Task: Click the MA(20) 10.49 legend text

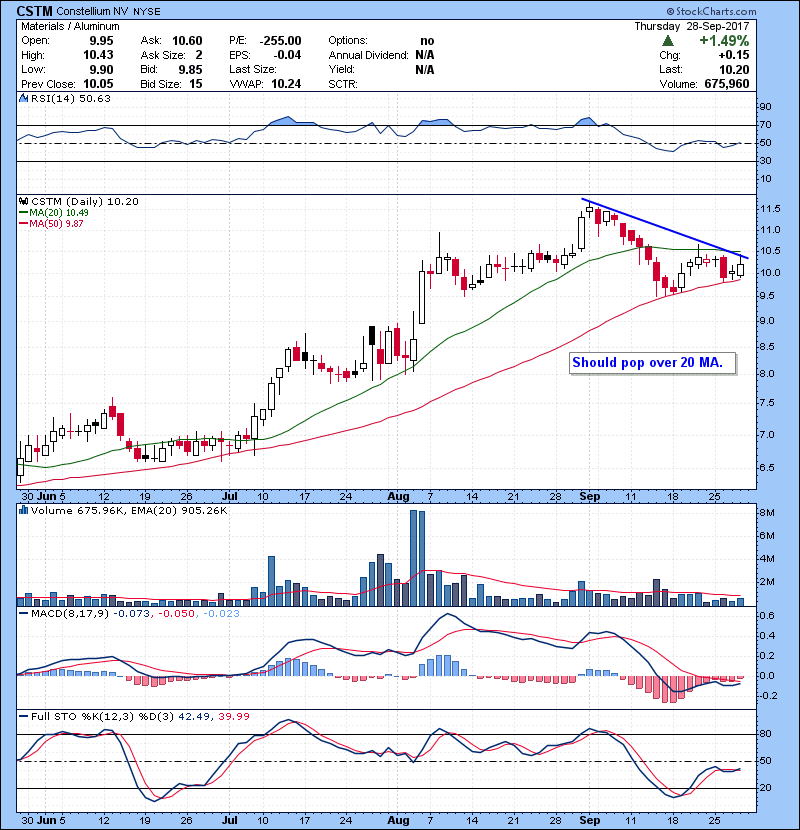Action: pyautogui.click(x=59, y=213)
